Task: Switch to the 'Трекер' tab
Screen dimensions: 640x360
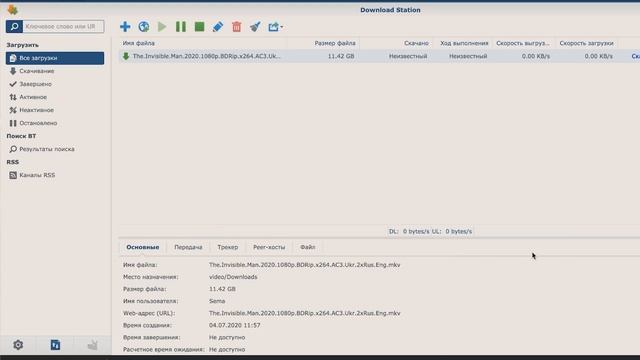Action: point(228,247)
